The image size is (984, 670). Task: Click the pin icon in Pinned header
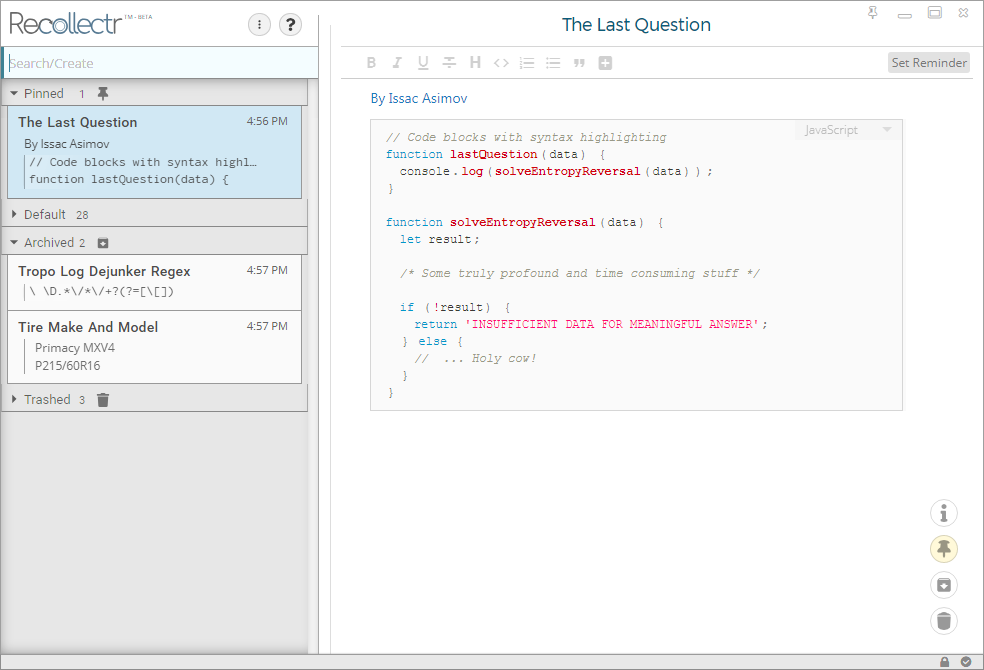click(103, 93)
